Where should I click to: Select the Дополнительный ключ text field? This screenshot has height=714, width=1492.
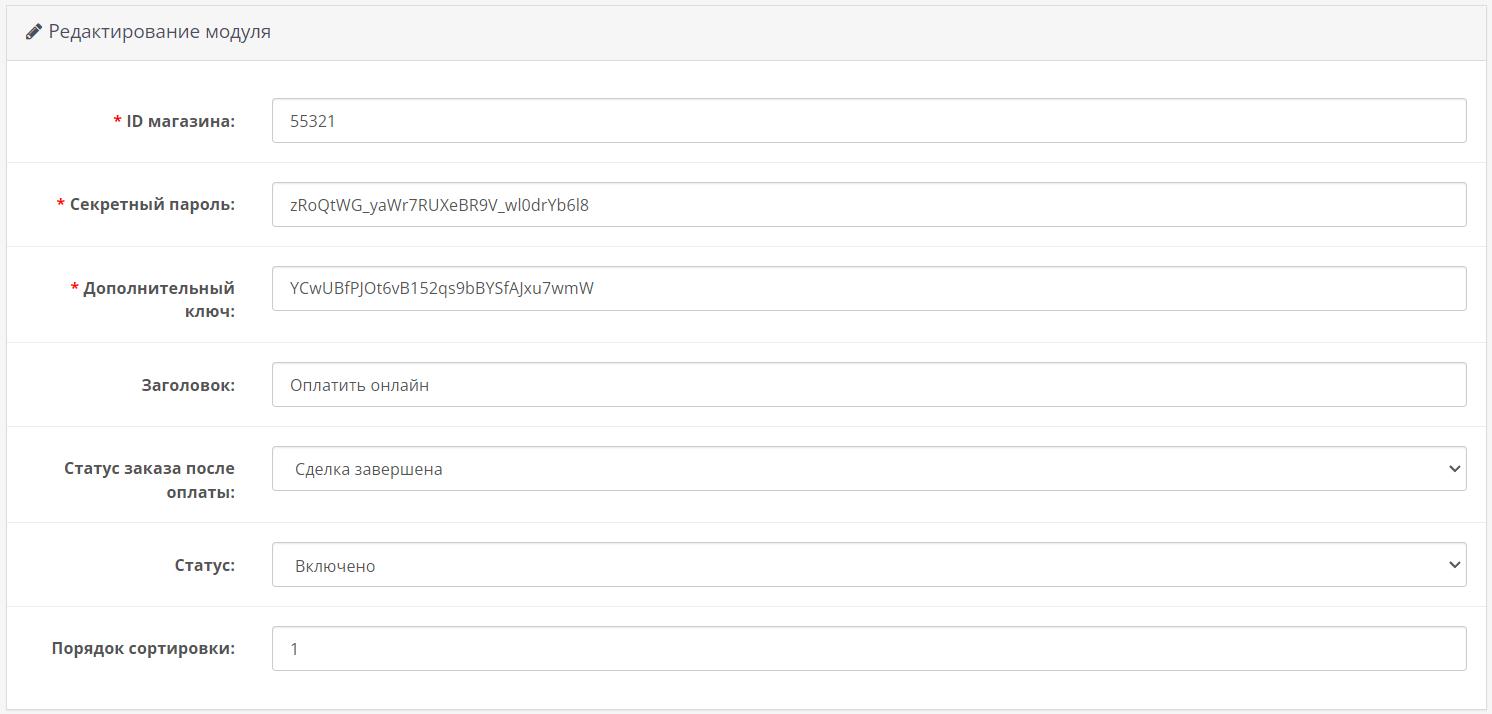(868, 289)
